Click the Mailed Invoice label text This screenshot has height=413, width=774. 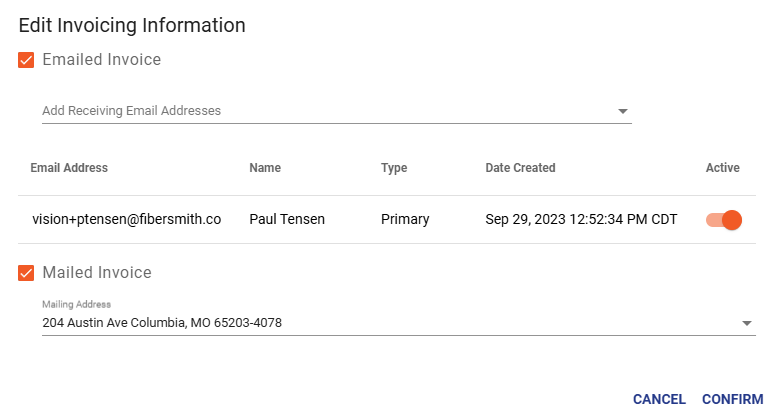click(x=97, y=272)
